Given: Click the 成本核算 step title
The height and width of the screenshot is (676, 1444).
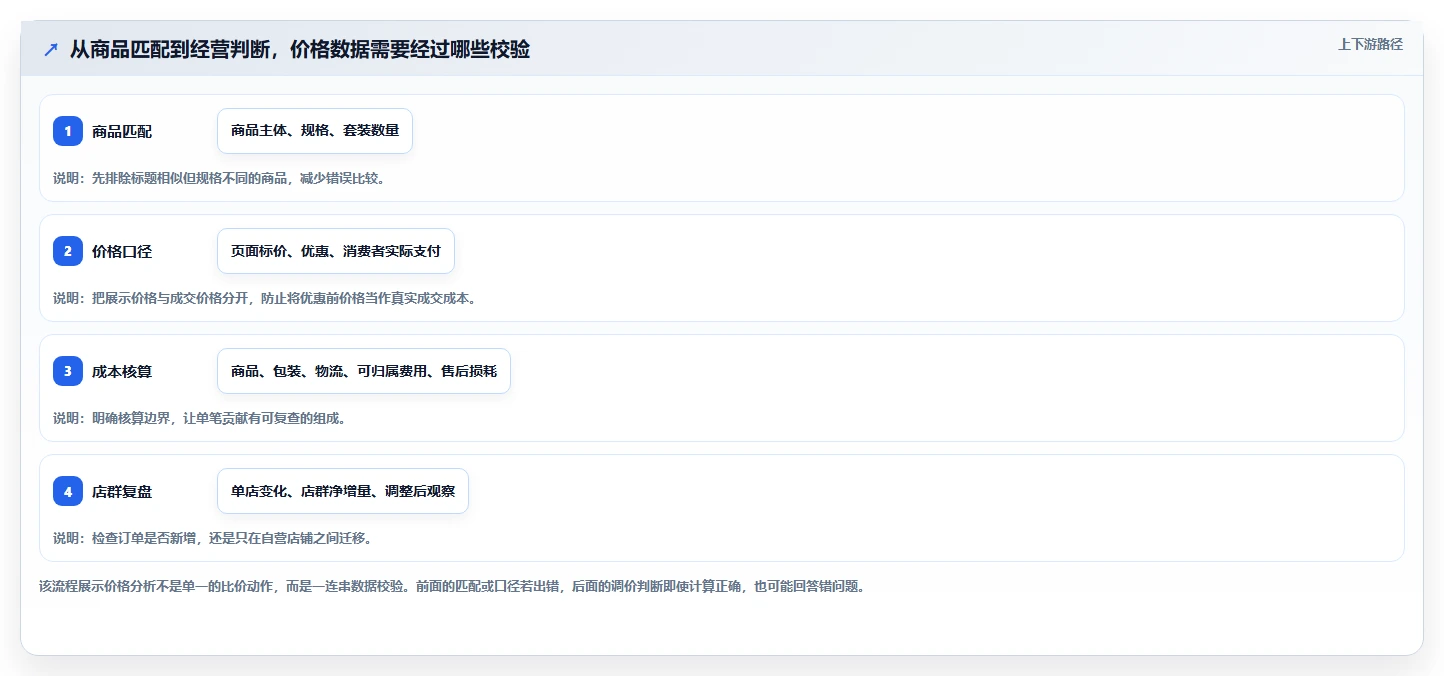Looking at the screenshot, I should point(122,371).
